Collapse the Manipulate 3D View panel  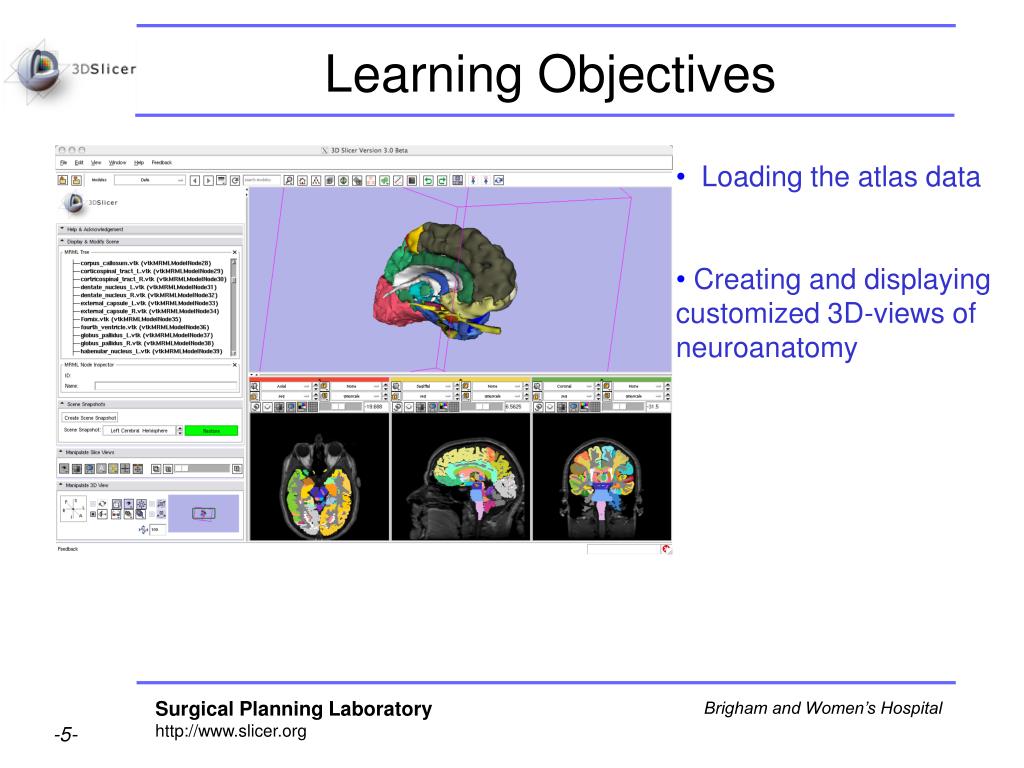click(150, 485)
